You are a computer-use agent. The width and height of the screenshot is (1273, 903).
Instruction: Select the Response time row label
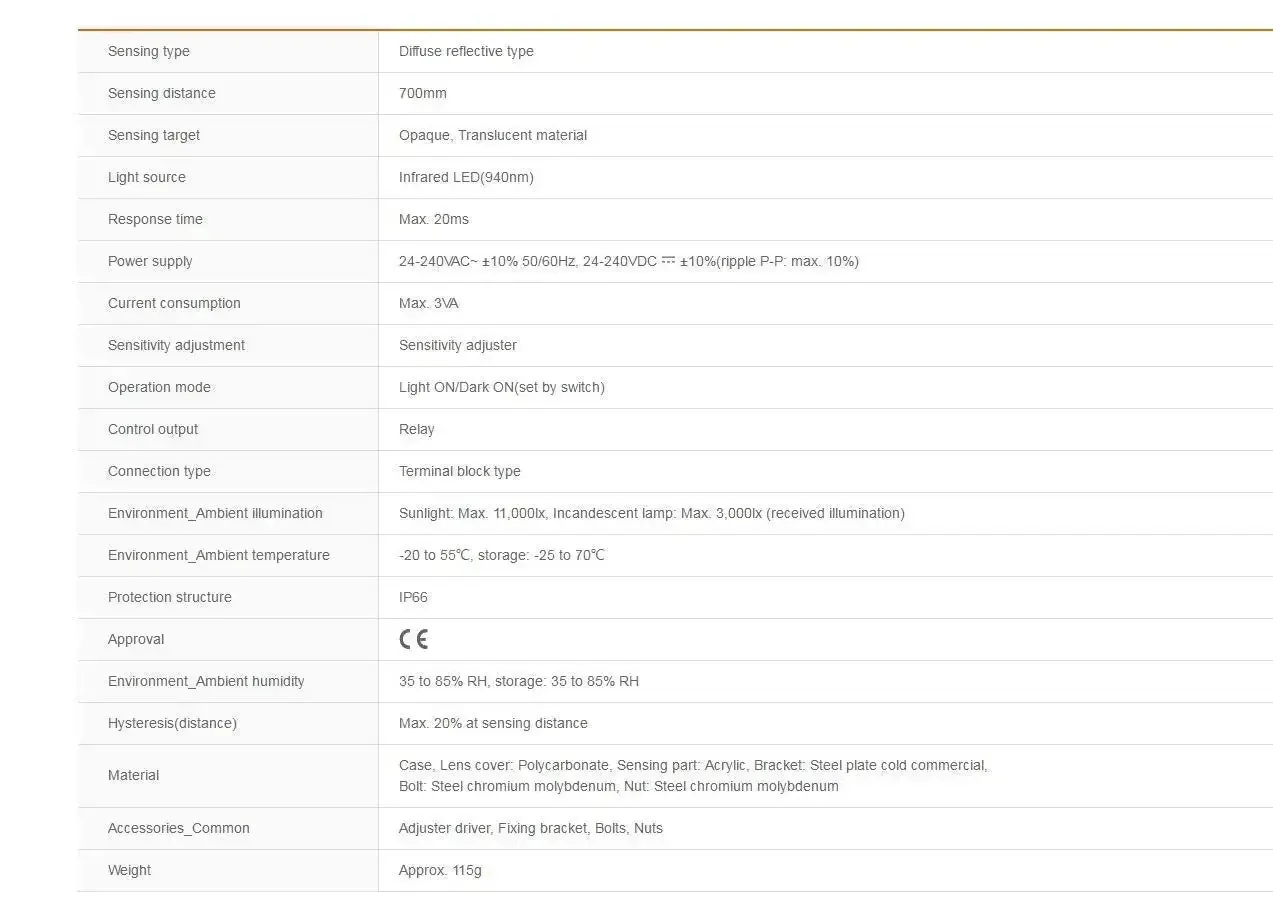155,219
